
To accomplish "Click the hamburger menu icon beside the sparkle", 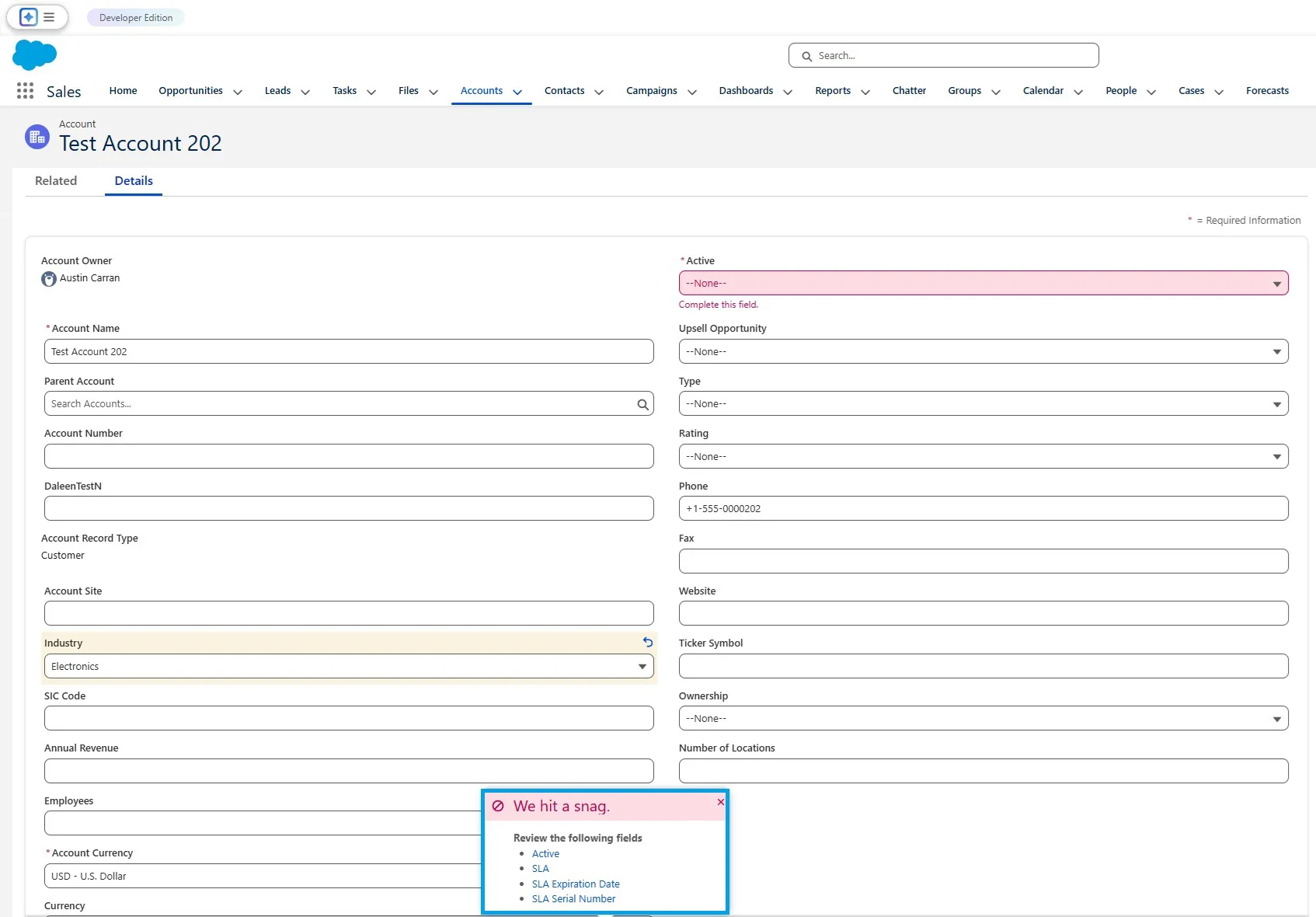I will 49,17.
